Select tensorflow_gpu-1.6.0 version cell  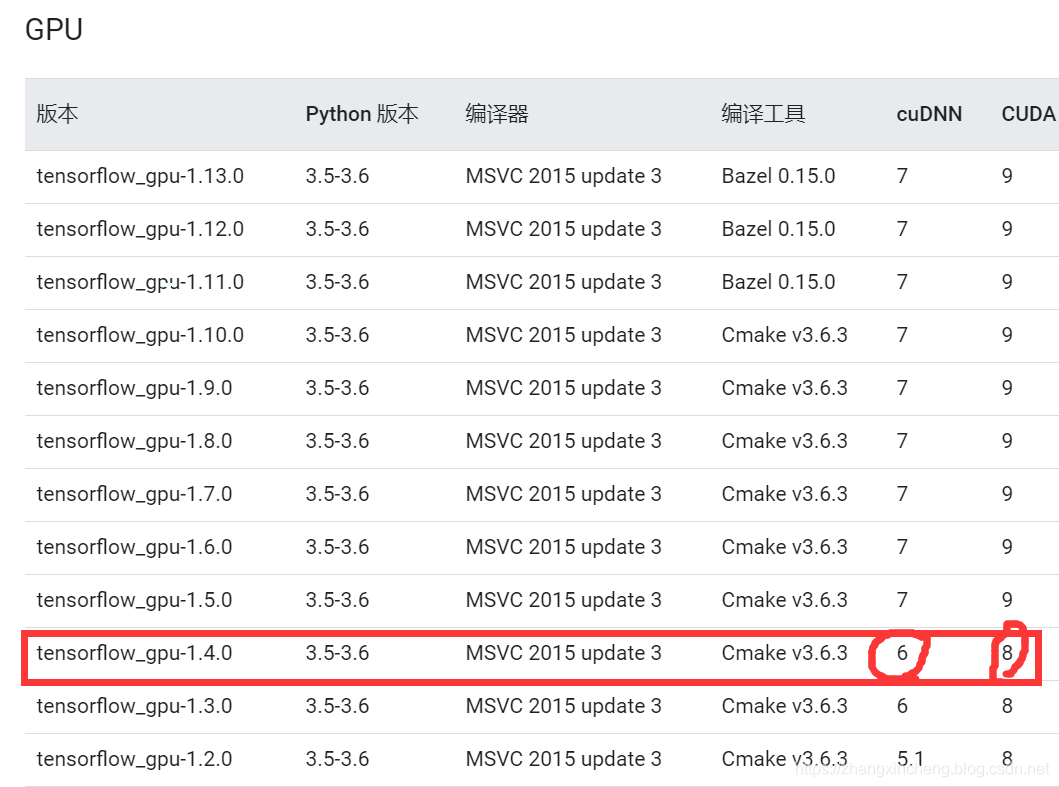click(134, 547)
